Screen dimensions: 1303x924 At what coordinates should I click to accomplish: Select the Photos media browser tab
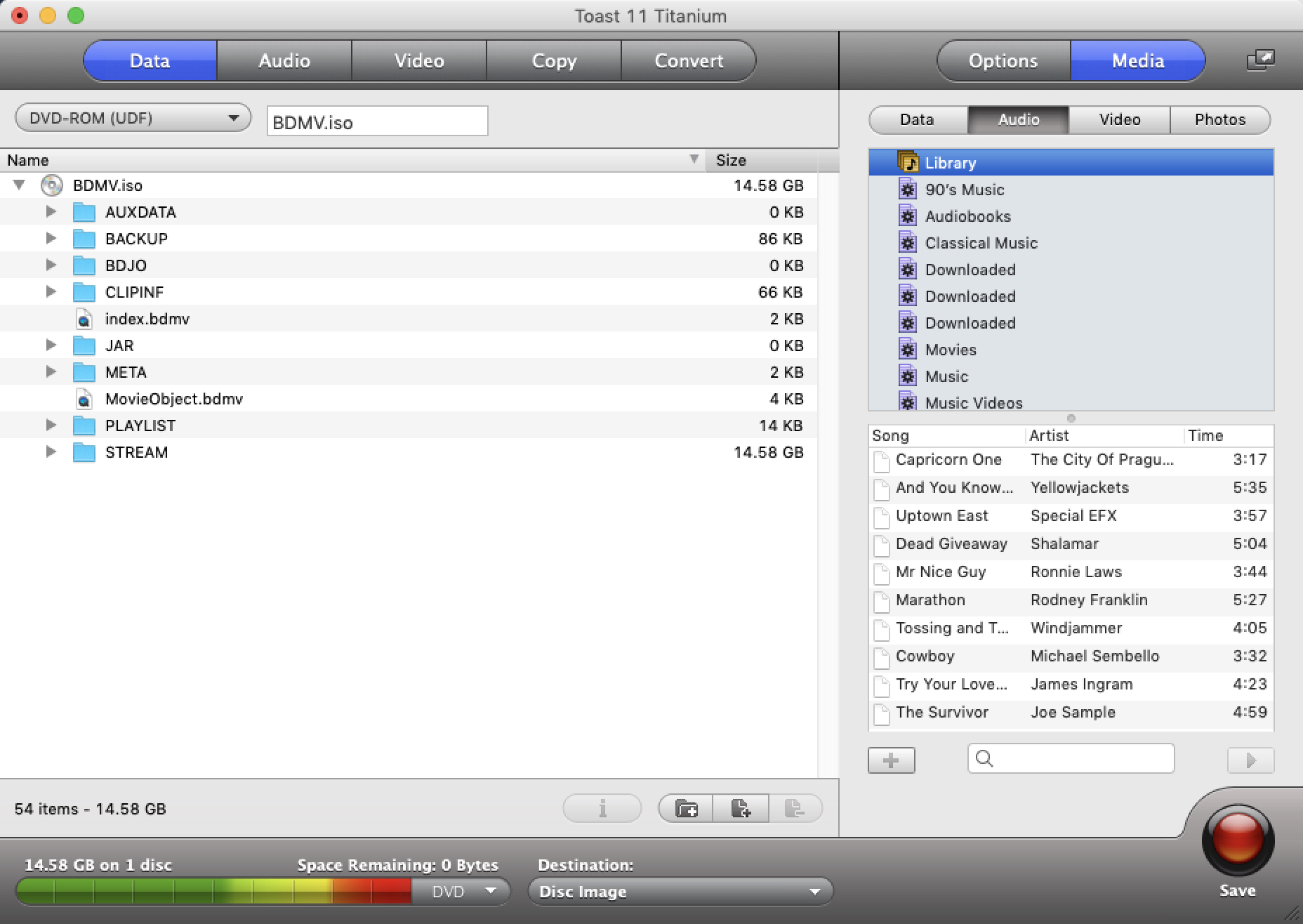coord(1220,119)
